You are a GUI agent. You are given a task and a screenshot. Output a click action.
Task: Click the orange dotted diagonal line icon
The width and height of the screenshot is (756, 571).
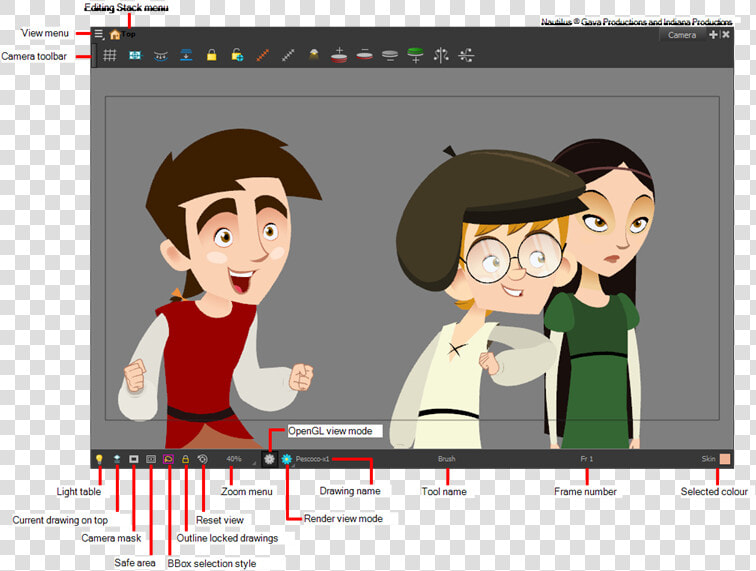click(262, 55)
